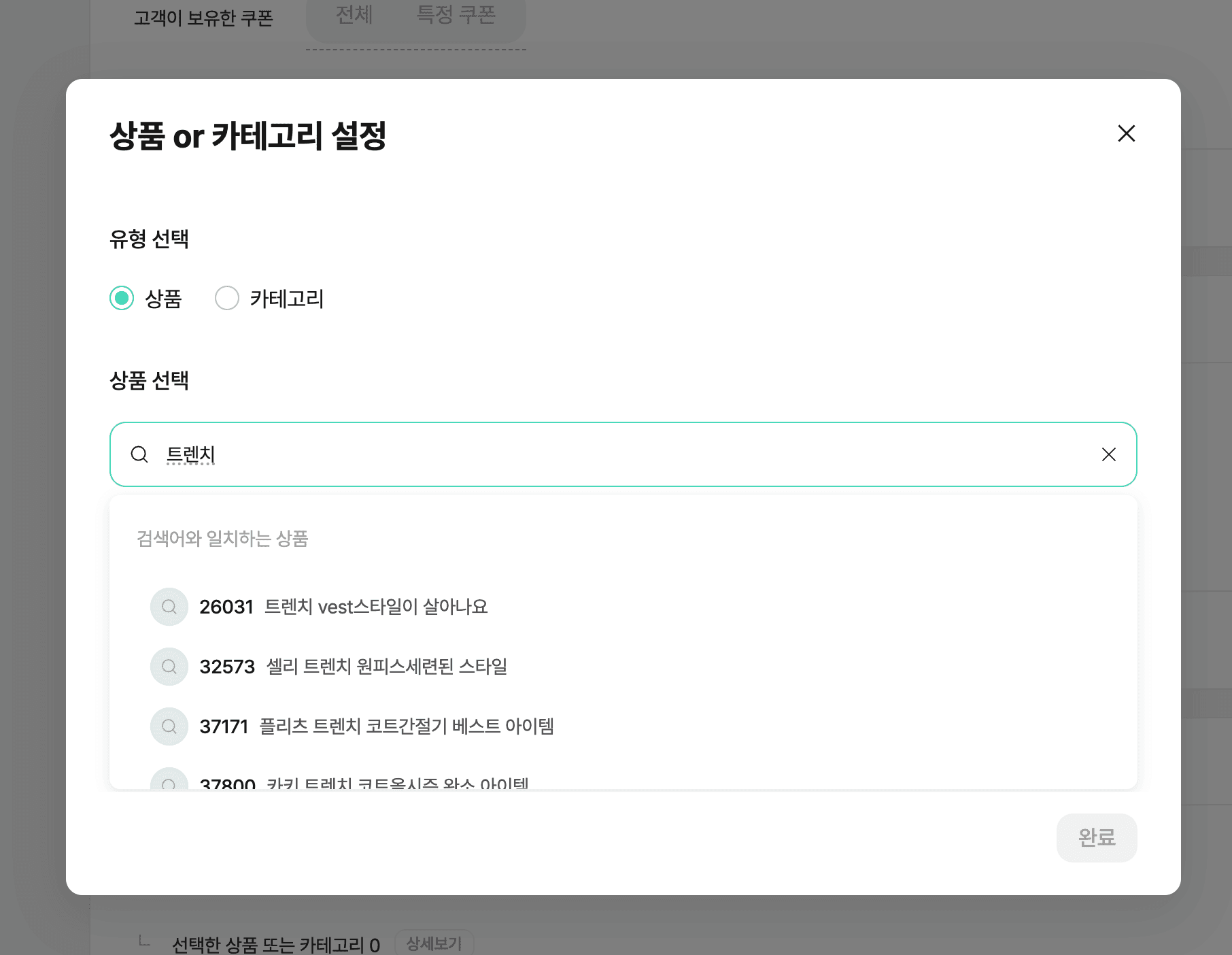Open 상세보기 for selected products
The height and width of the screenshot is (955, 1232).
click(x=434, y=943)
